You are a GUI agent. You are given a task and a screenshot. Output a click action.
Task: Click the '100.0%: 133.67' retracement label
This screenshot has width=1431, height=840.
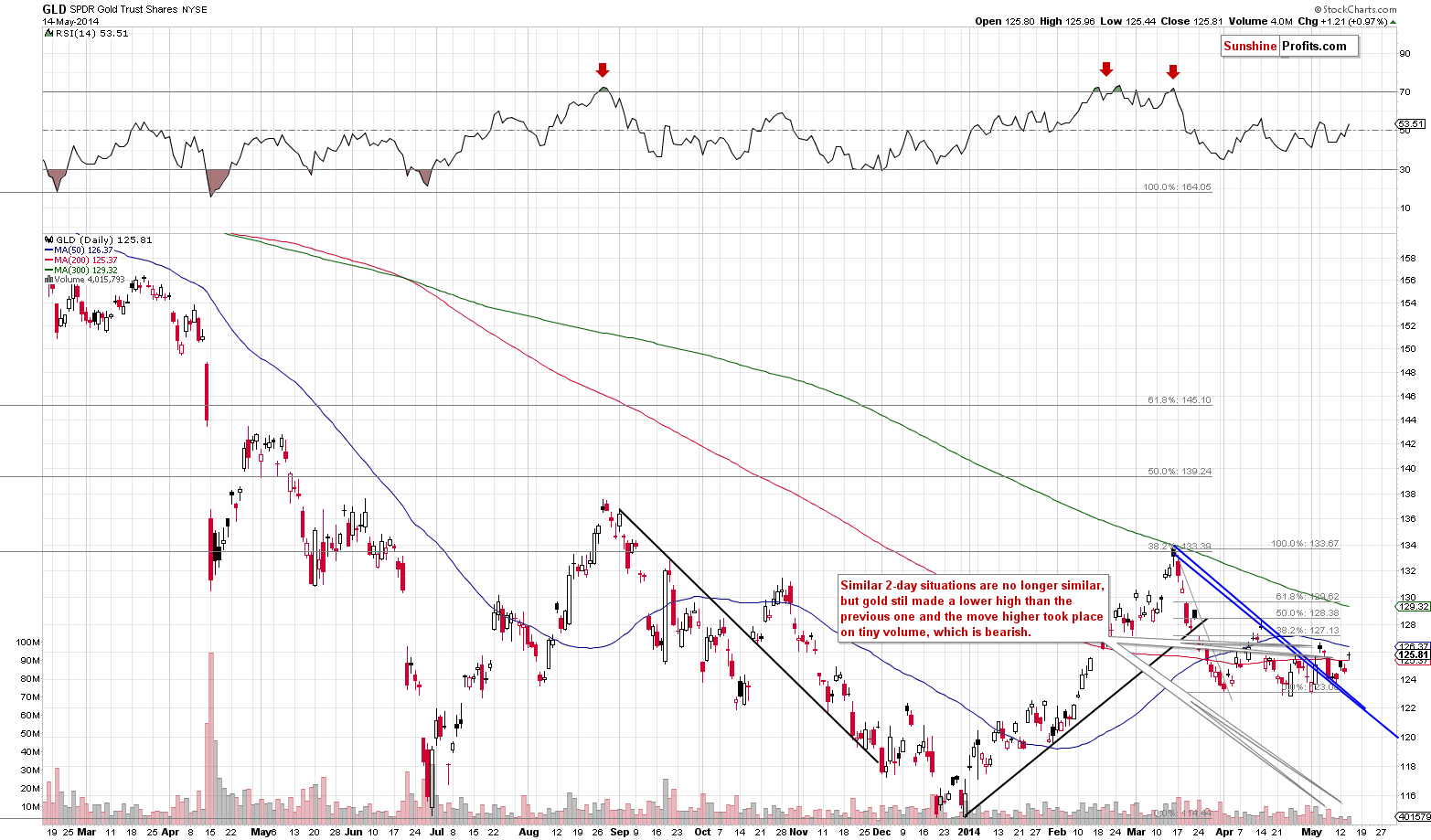pyautogui.click(x=1305, y=544)
